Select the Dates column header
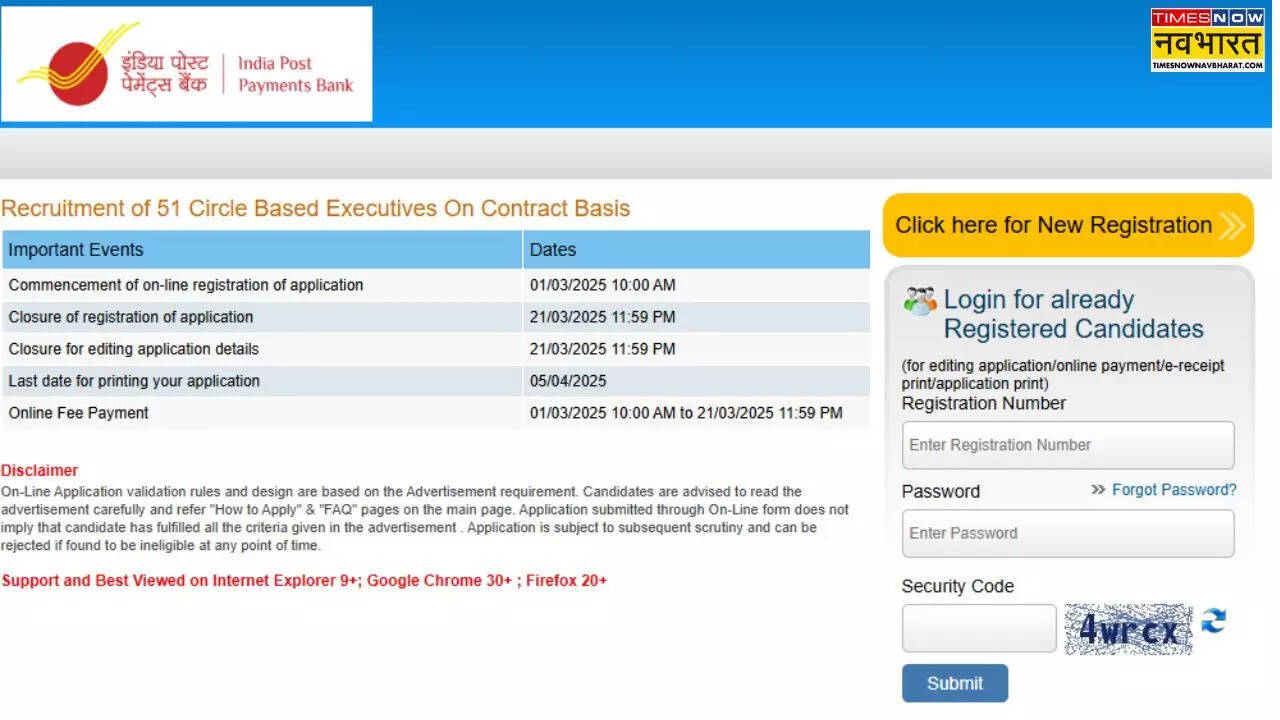Viewport: 1280px width, 720px height. [x=695, y=250]
